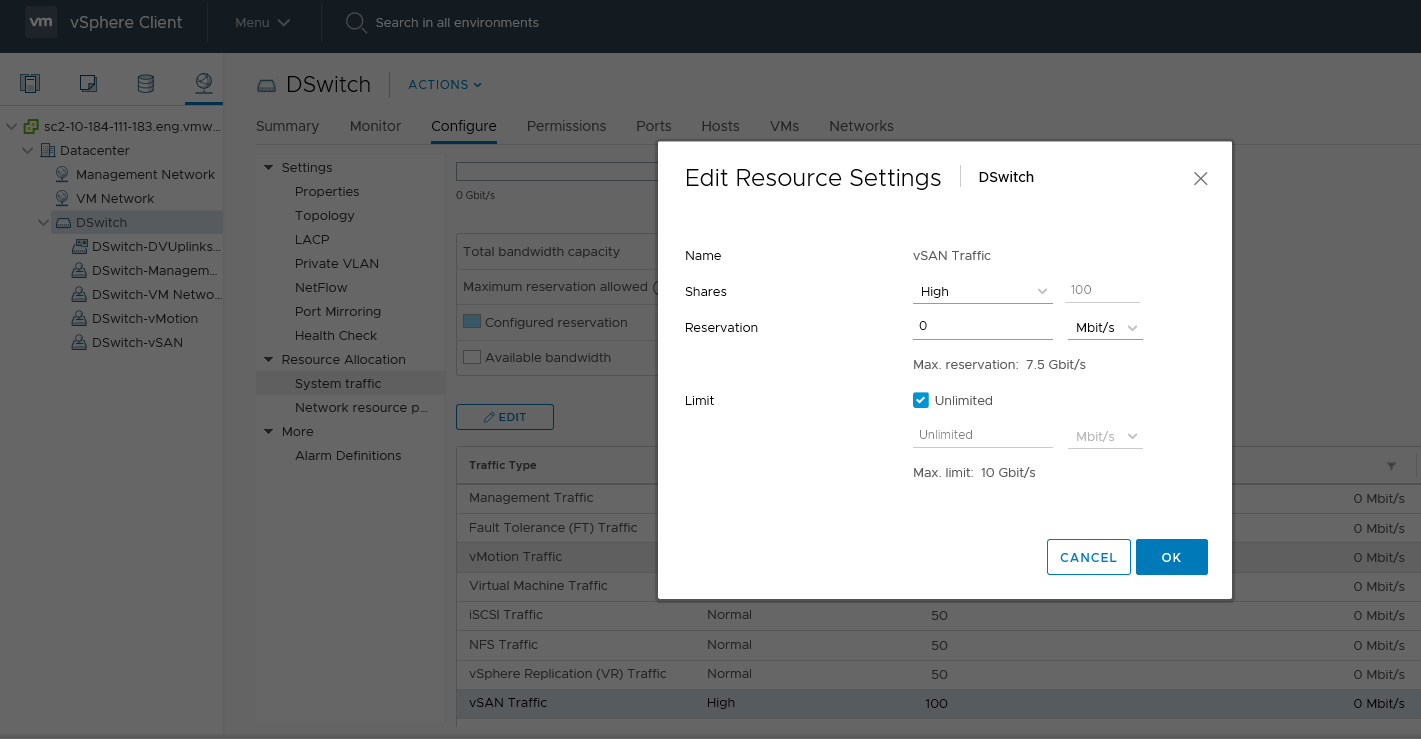Switch to the Permissions tab
Viewport: 1421px width, 739px height.
pyautogui.click(x=566, y=126)
